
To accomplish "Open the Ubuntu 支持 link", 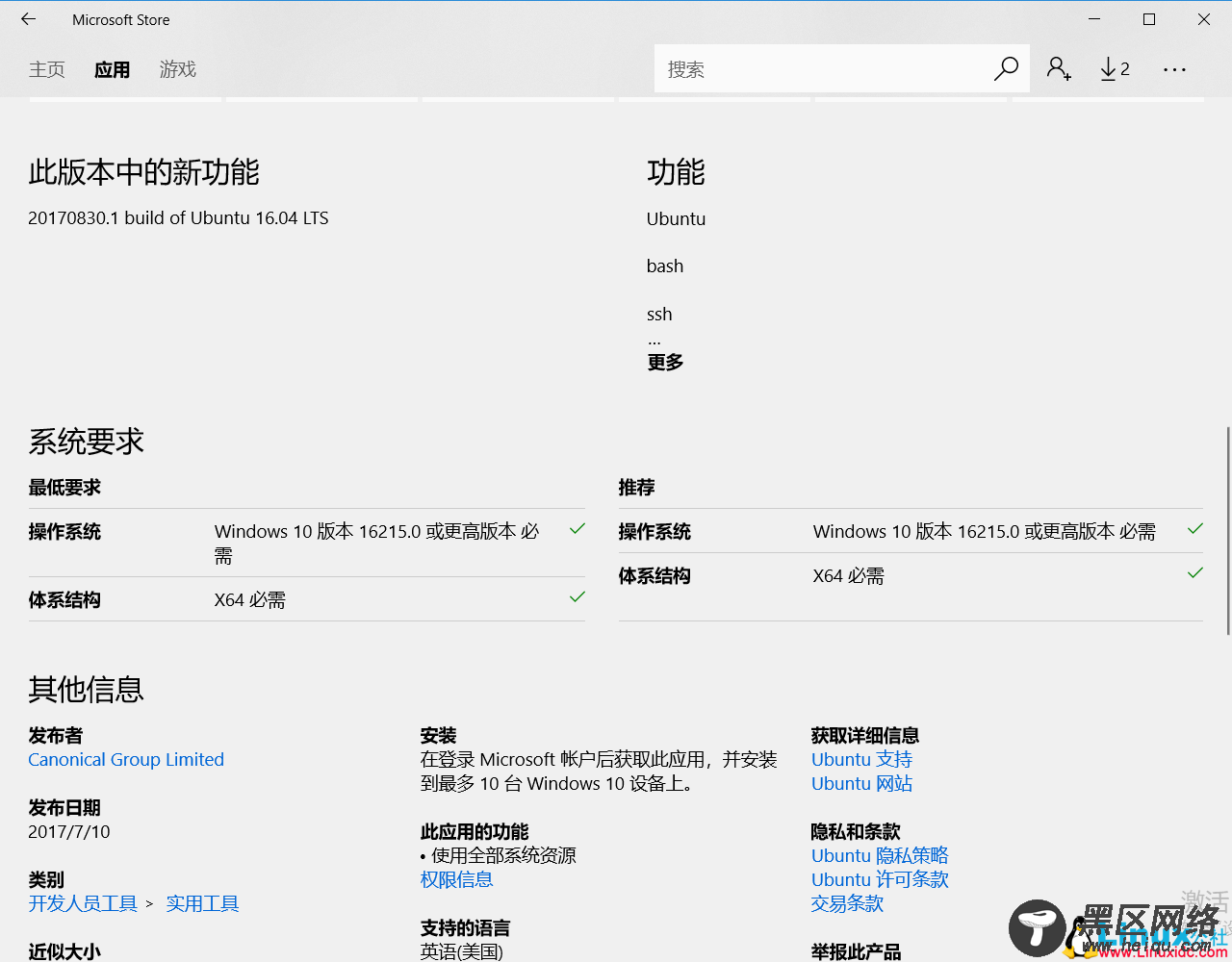I will click(861, 760).
